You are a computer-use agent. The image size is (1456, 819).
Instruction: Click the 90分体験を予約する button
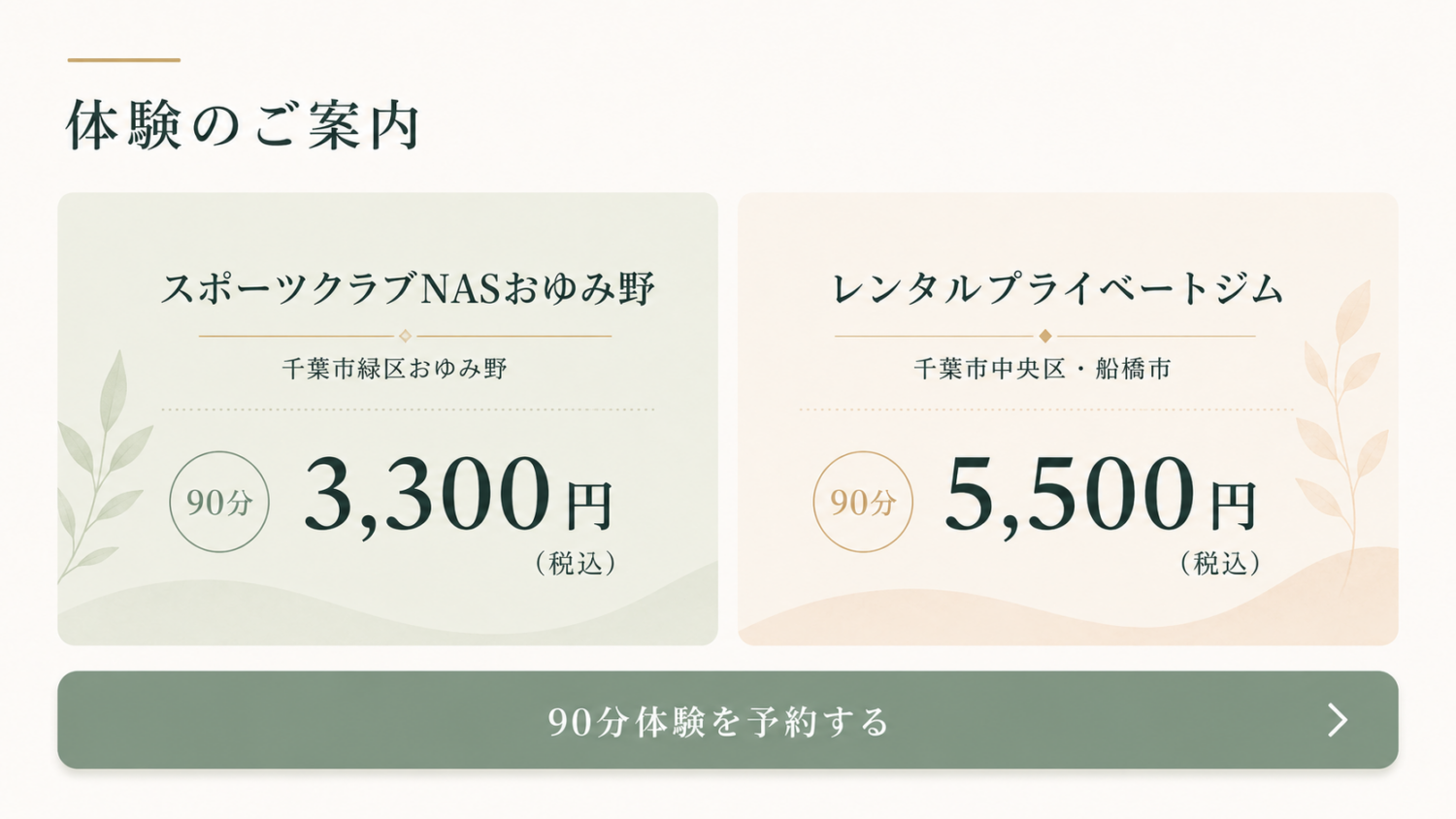(728, 720)
